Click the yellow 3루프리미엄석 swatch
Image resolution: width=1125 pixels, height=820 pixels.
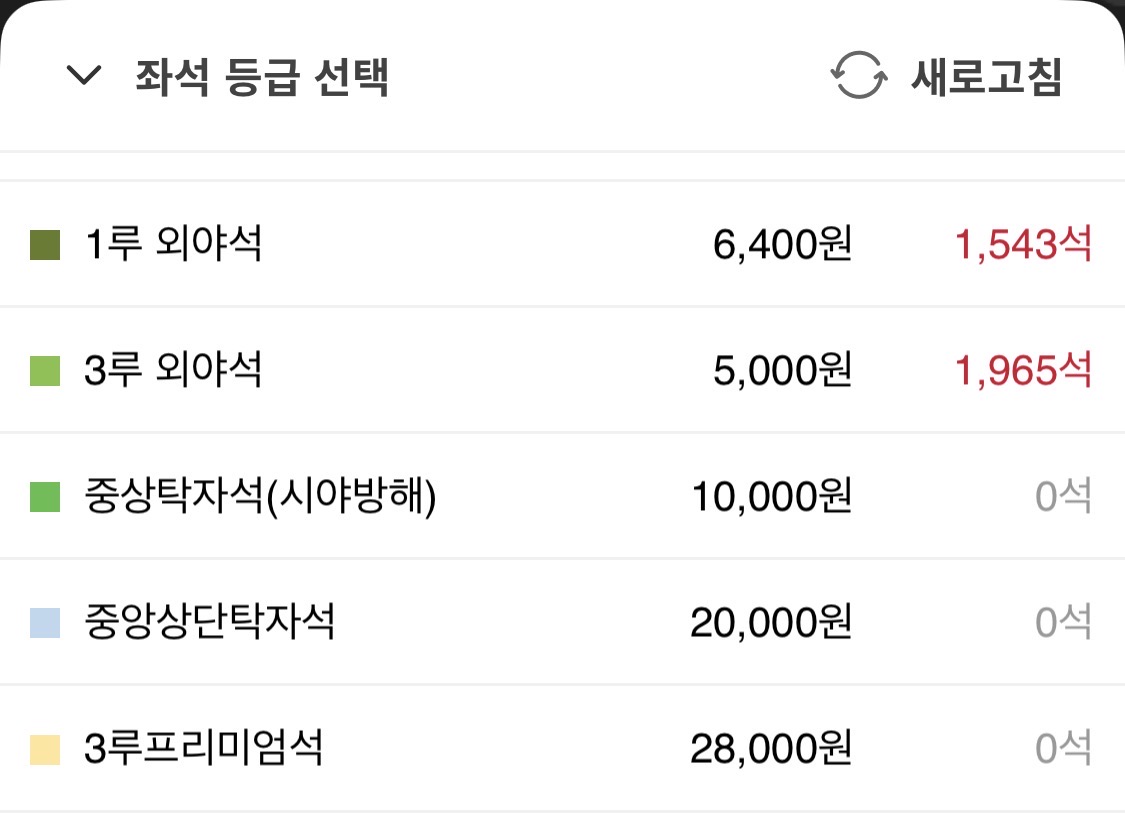click(44, 749)
